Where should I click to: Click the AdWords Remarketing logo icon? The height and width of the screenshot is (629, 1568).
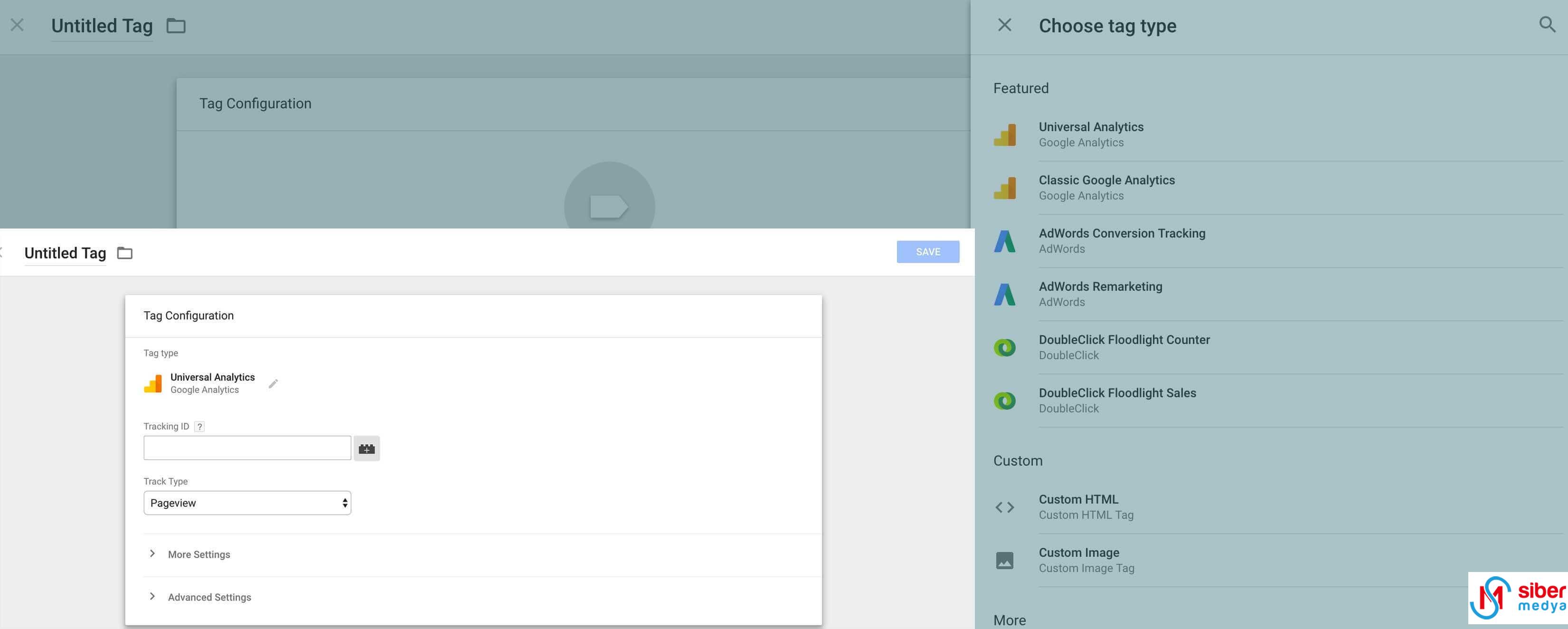click(x=1004, y=294)
